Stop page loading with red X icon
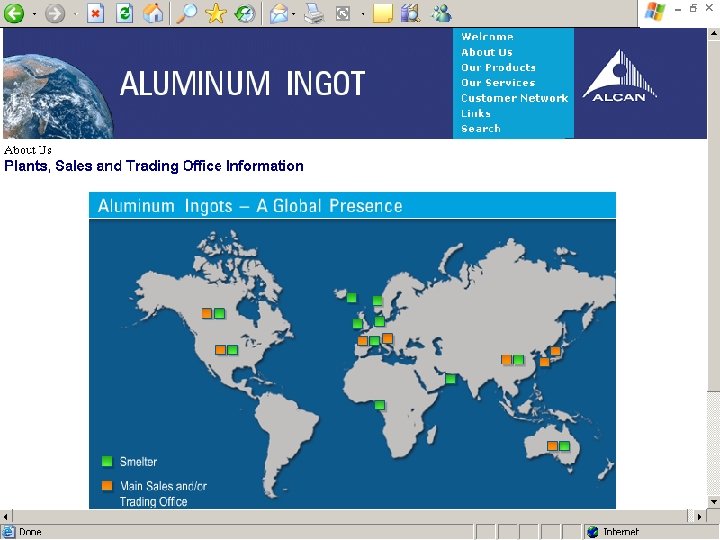The width and height of the screenshot is (720, 540). 95,13
